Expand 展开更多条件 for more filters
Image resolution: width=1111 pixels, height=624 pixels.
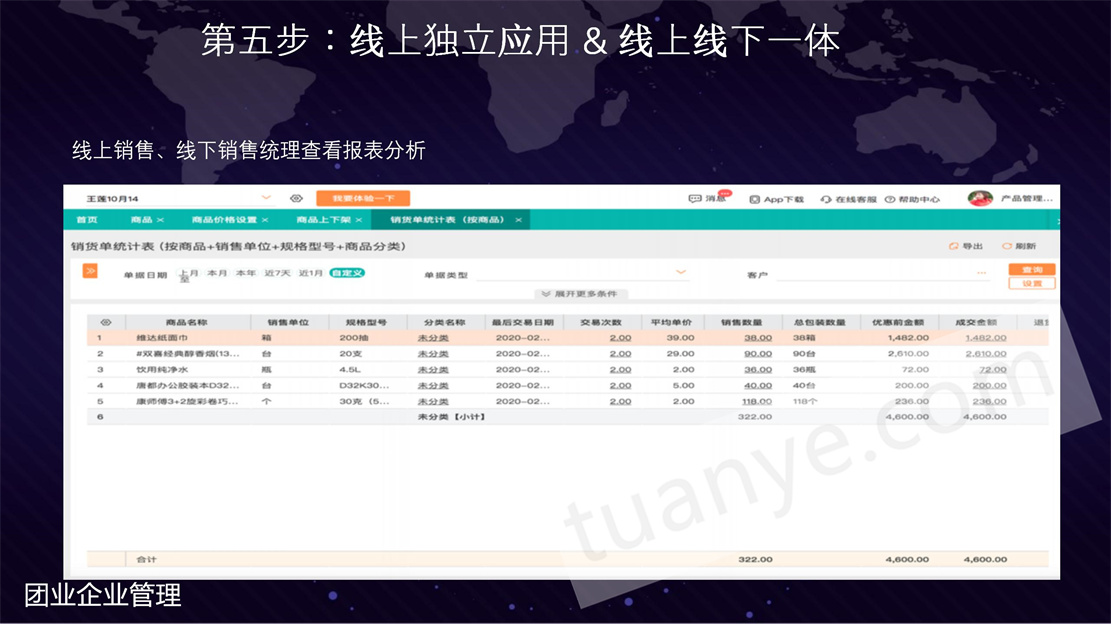tap(579, 293)
